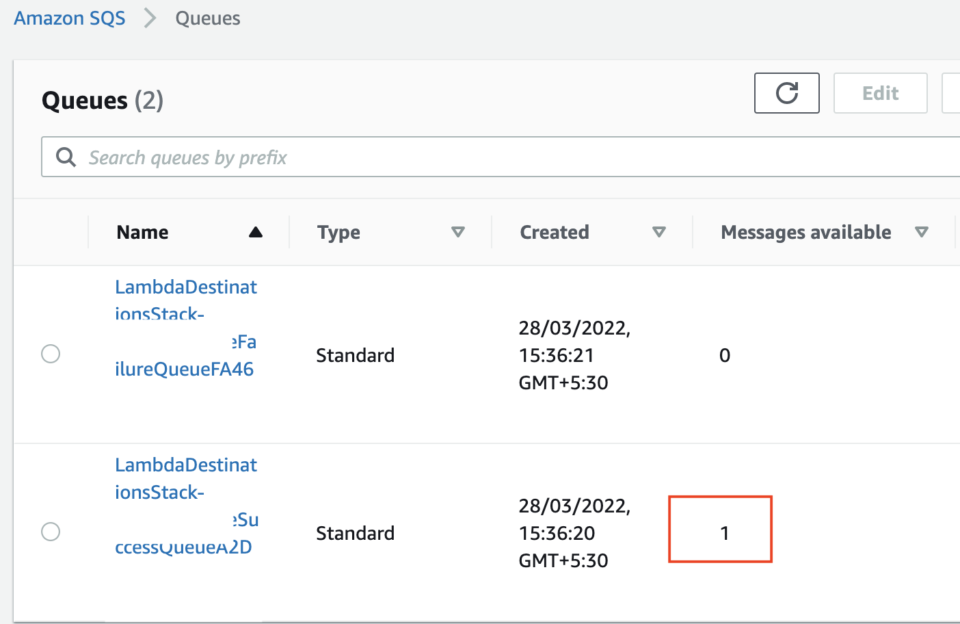Viewport: 960px width, 624px height.
Task: Open the Created column filter icon
Action: (660, 231)
